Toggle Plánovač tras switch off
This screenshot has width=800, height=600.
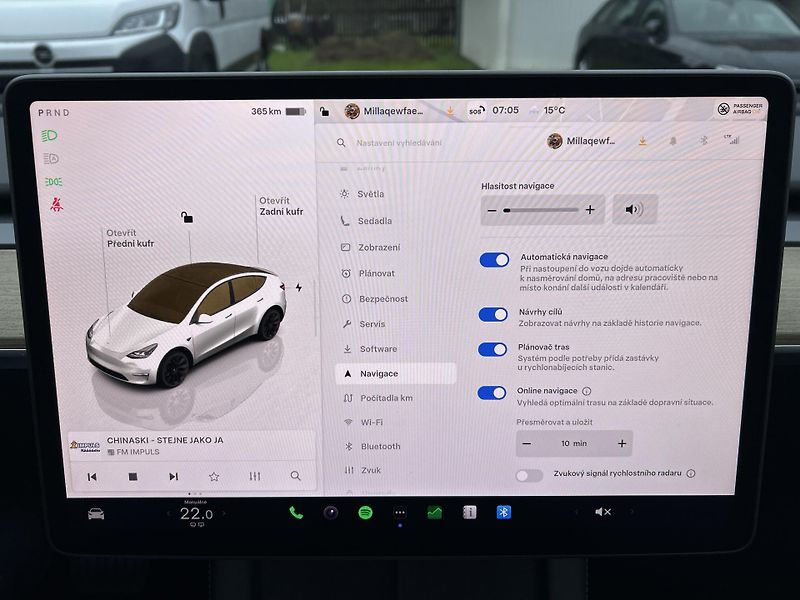(492, 349)
